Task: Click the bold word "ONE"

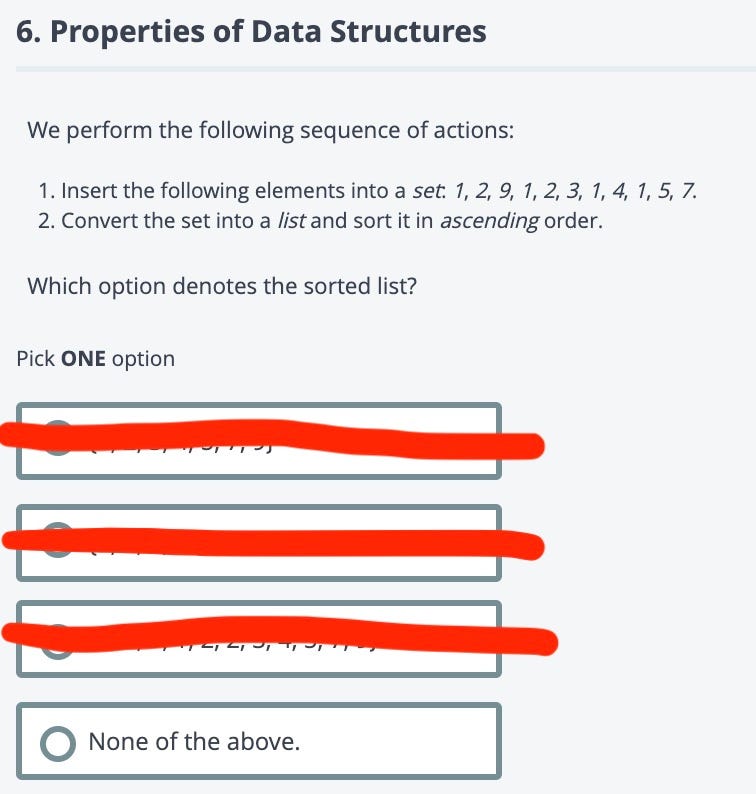Action: (83, 359)
